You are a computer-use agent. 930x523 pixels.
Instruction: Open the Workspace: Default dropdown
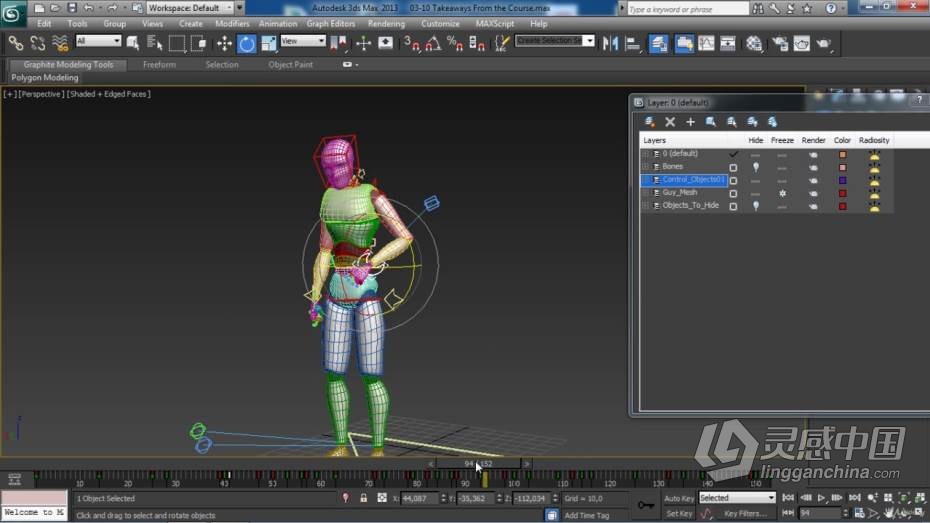[x=190, y=8]
